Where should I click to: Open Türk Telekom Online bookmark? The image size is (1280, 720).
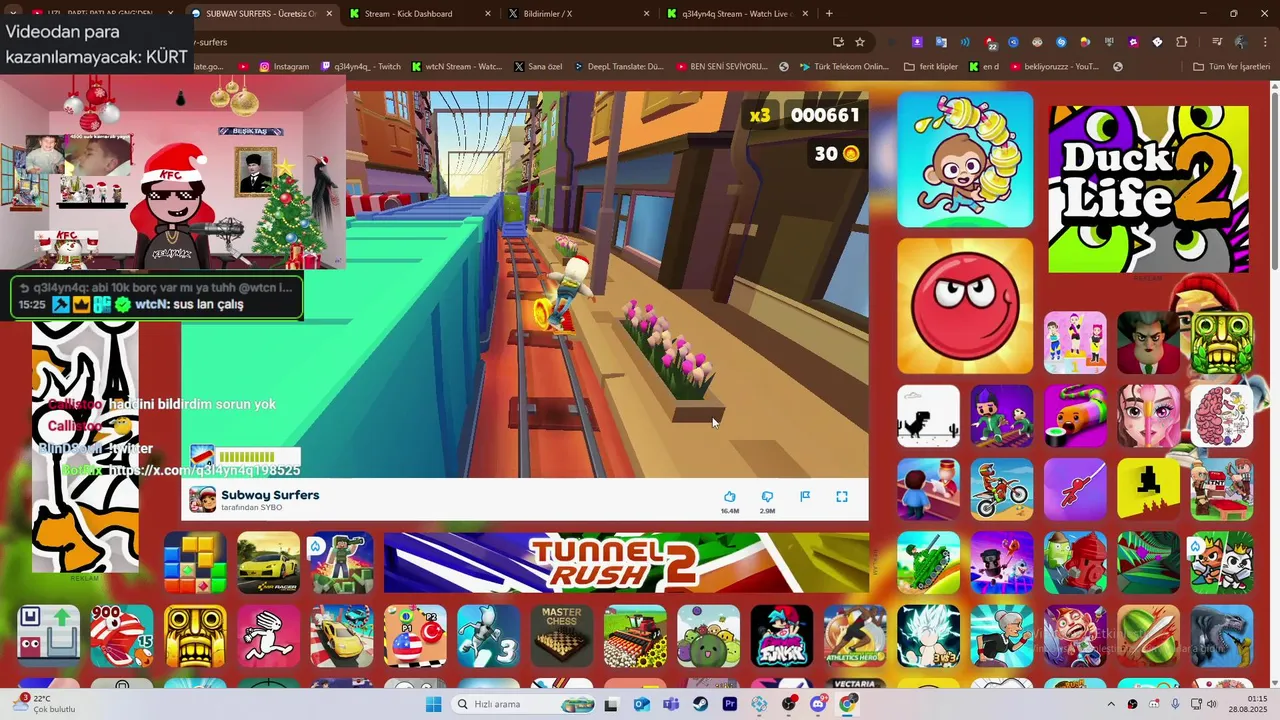(842, 67)
